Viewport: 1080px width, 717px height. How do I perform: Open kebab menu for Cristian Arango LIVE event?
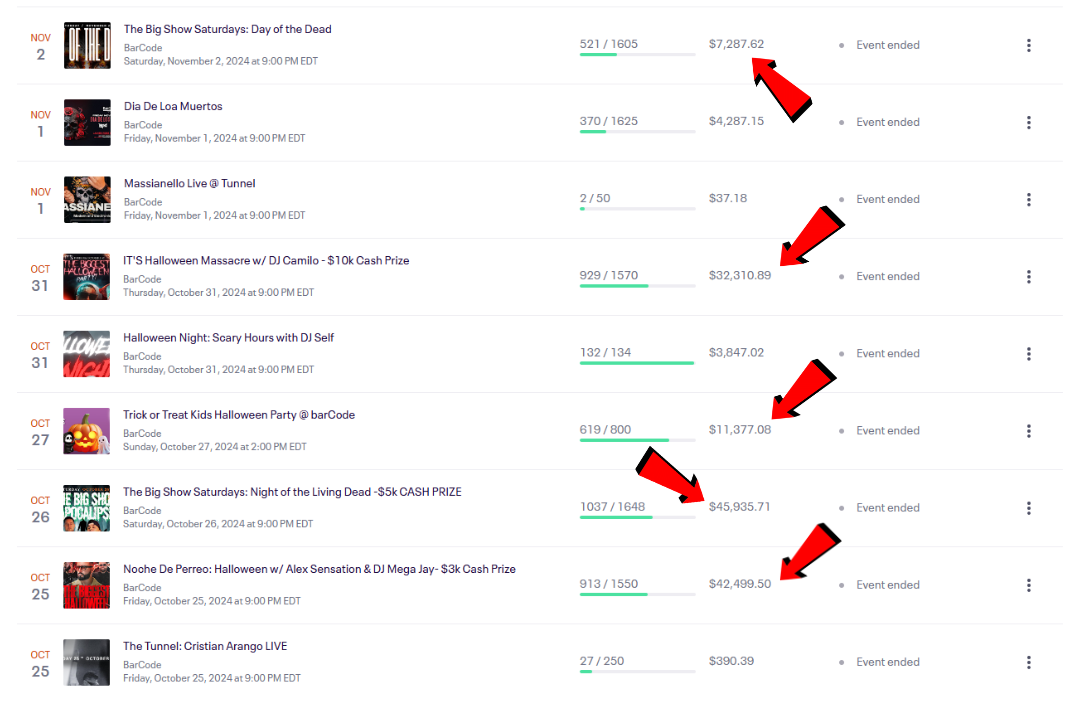pyautogui.click(x=1028, y=661)
